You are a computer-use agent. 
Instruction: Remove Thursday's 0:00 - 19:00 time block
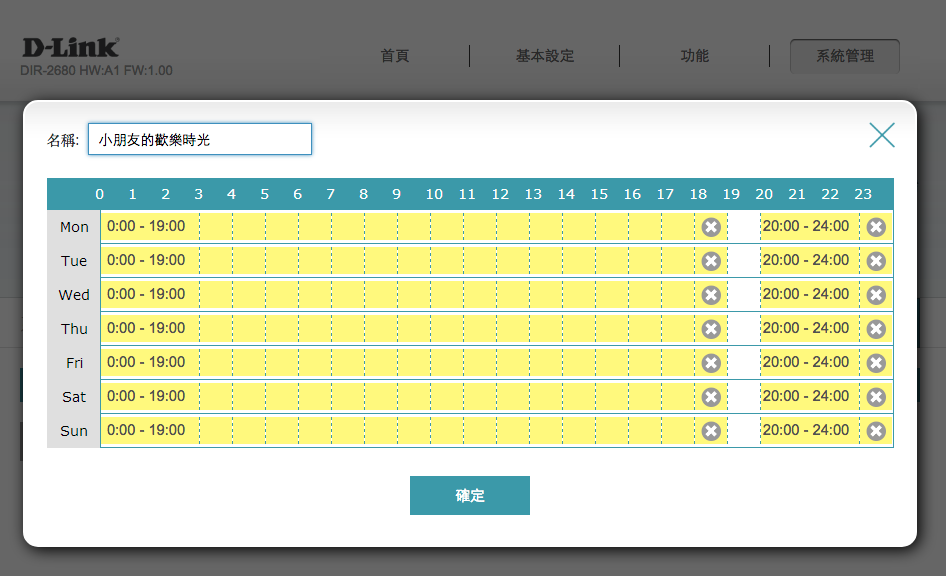click(x=711, y=329)
